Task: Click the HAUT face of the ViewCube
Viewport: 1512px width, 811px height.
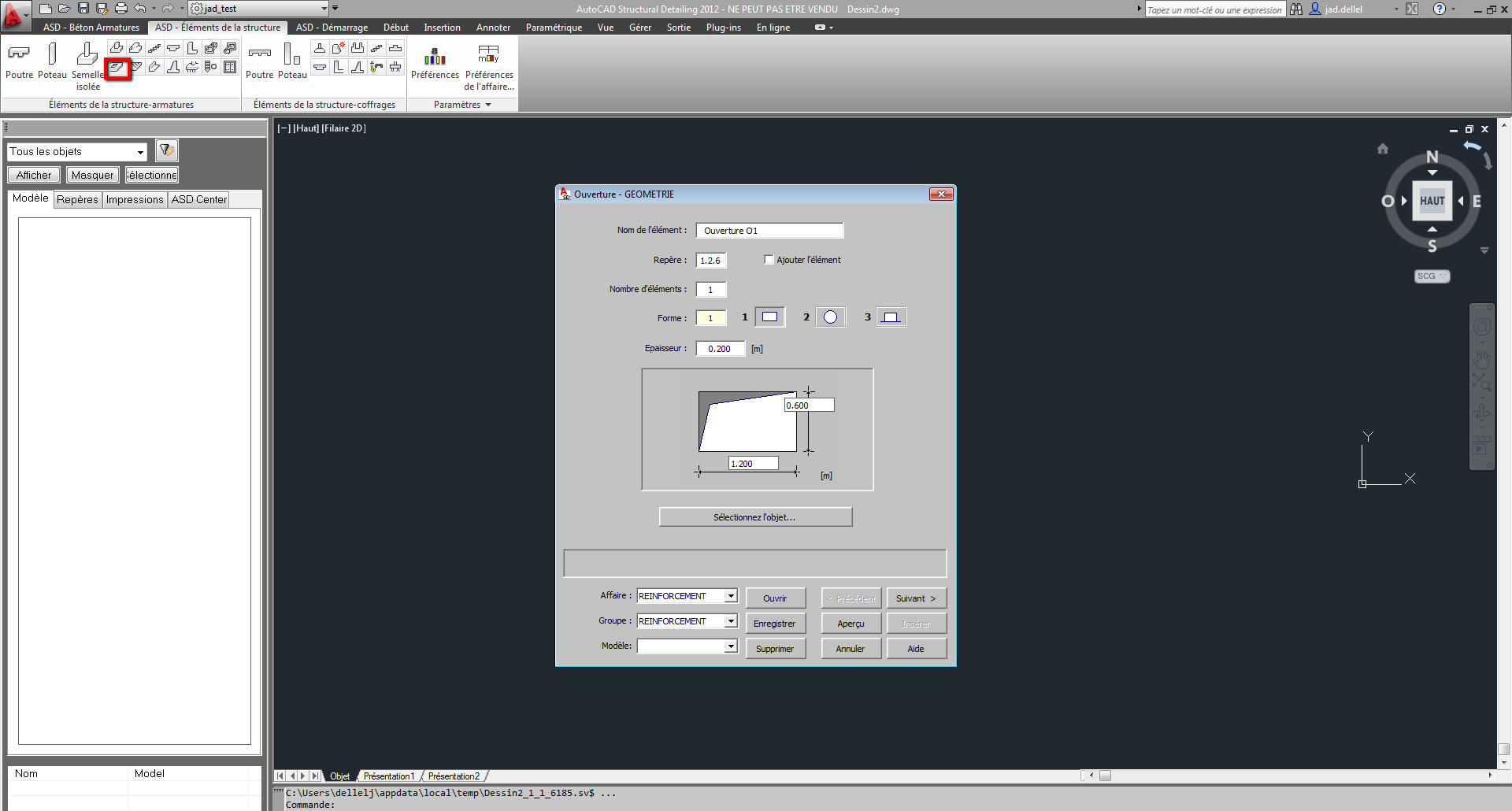Action: 1432,201
